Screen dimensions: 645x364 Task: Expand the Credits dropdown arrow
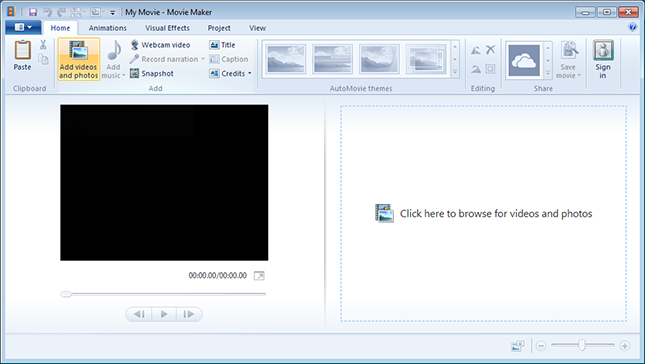coord(250,74)
